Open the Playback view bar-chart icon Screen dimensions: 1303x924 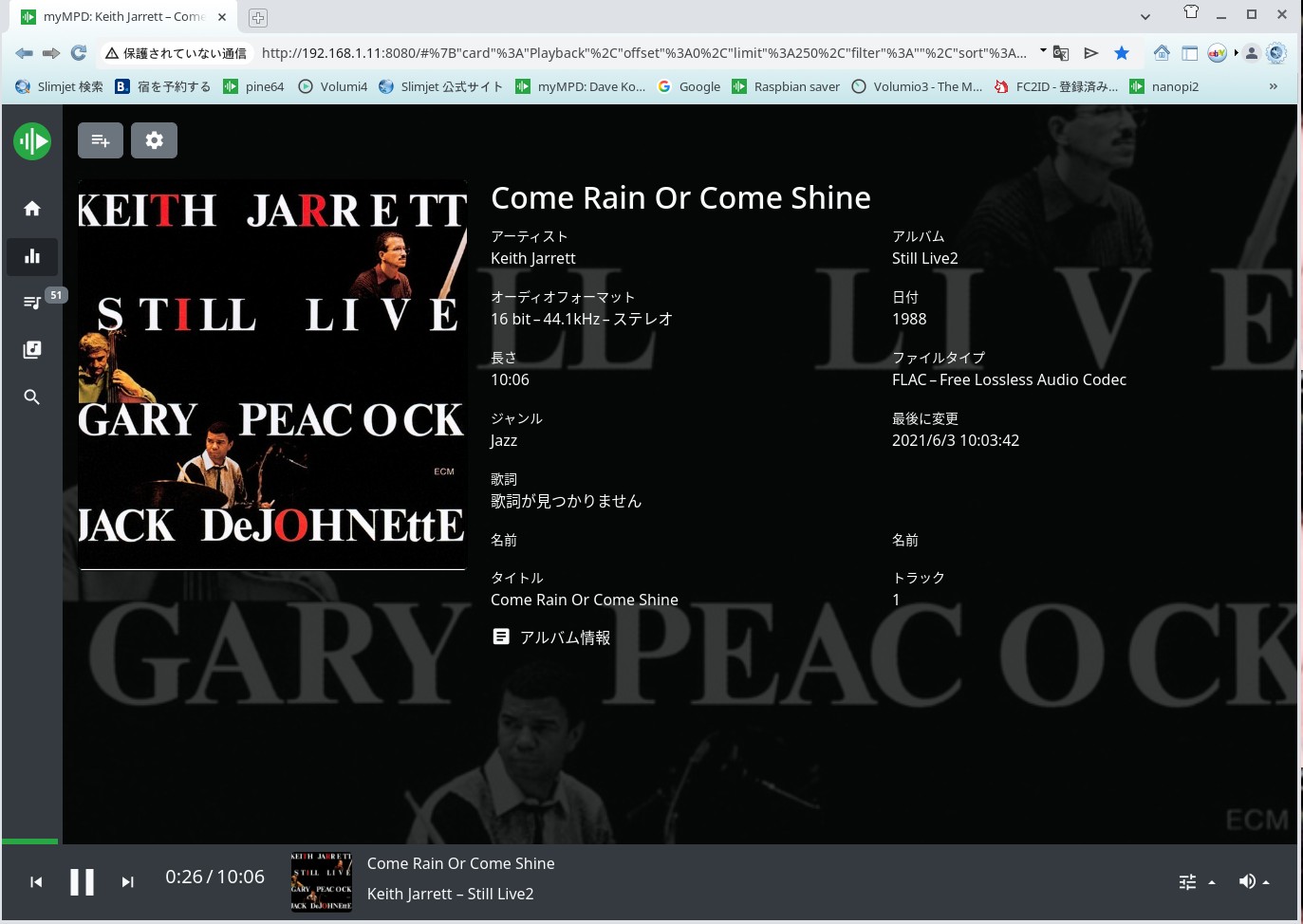click(x=32, y=256)
